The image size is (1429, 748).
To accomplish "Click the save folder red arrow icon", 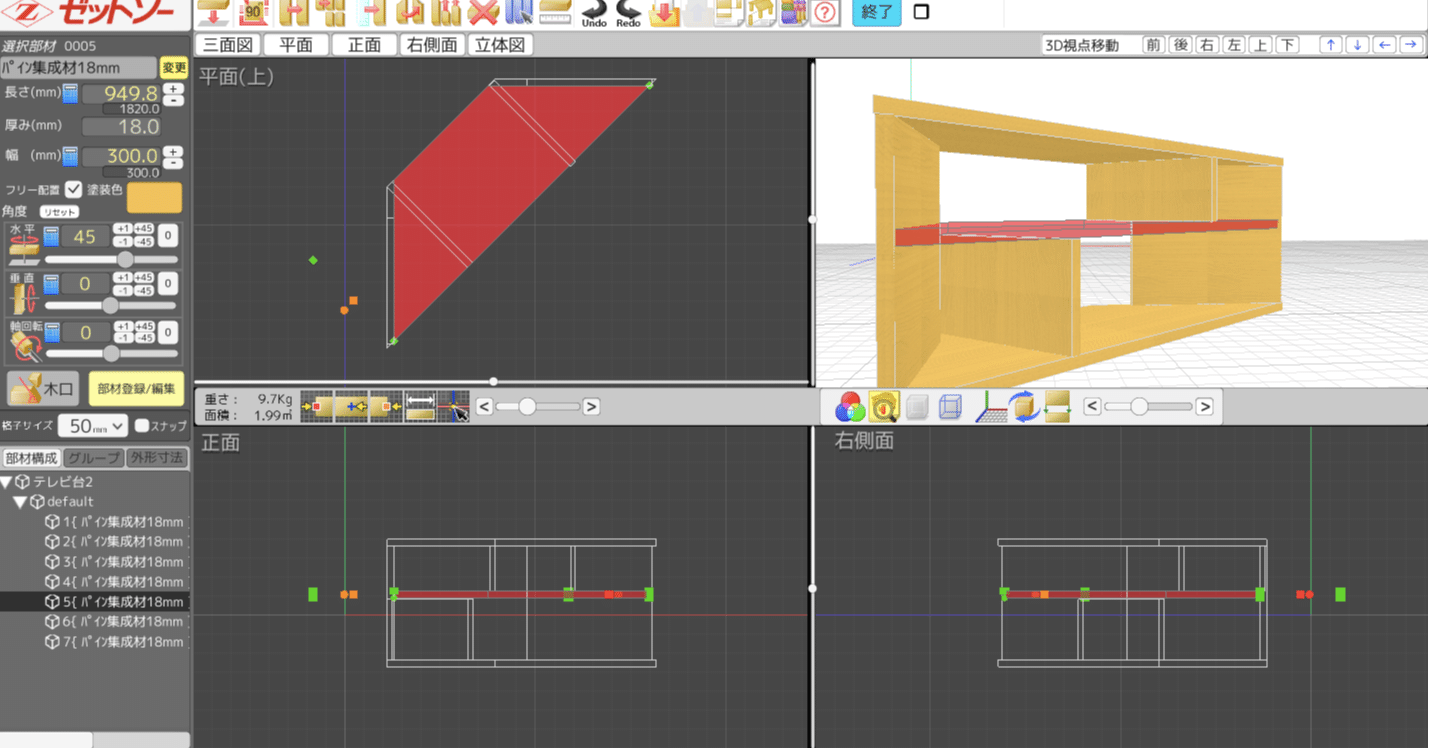I will (662, 13).
